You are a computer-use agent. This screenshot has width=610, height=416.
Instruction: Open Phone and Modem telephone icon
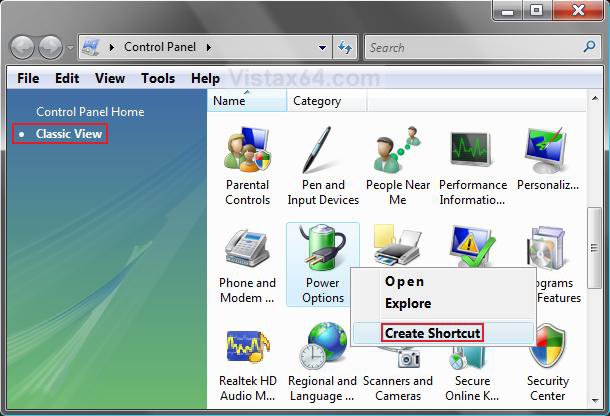pos(247,247)
